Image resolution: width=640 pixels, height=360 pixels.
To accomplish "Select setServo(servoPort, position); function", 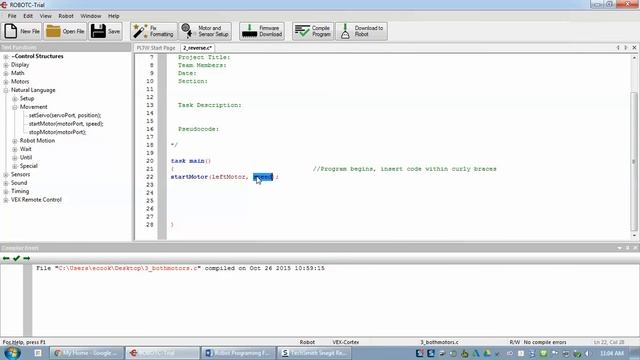I will click(x=65, y=116).
